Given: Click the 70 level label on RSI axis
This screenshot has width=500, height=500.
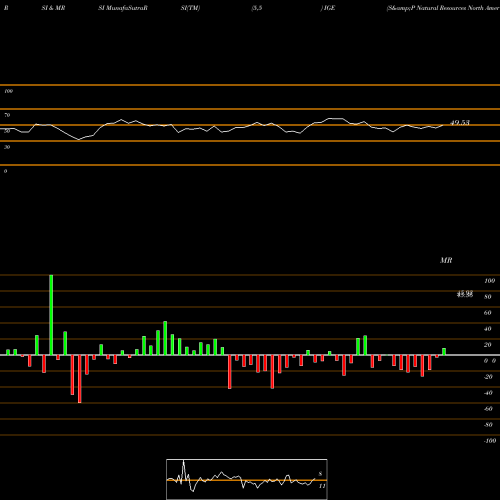Looking at the screenshot, I should coord(7,115).
